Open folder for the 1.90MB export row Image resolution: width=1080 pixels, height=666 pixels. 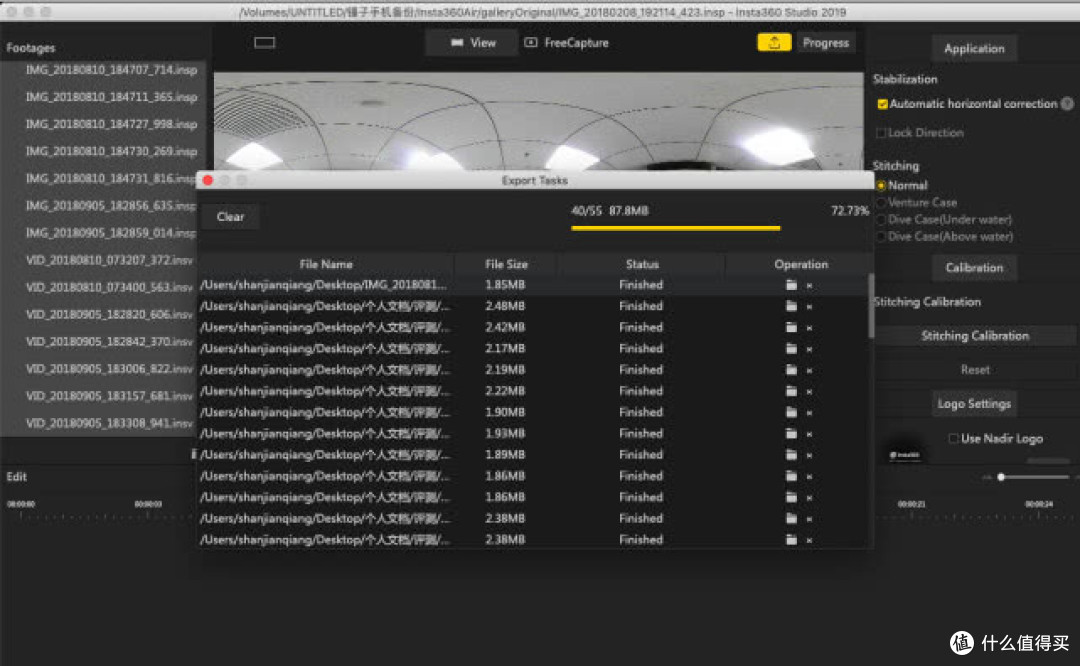[791, 413]
